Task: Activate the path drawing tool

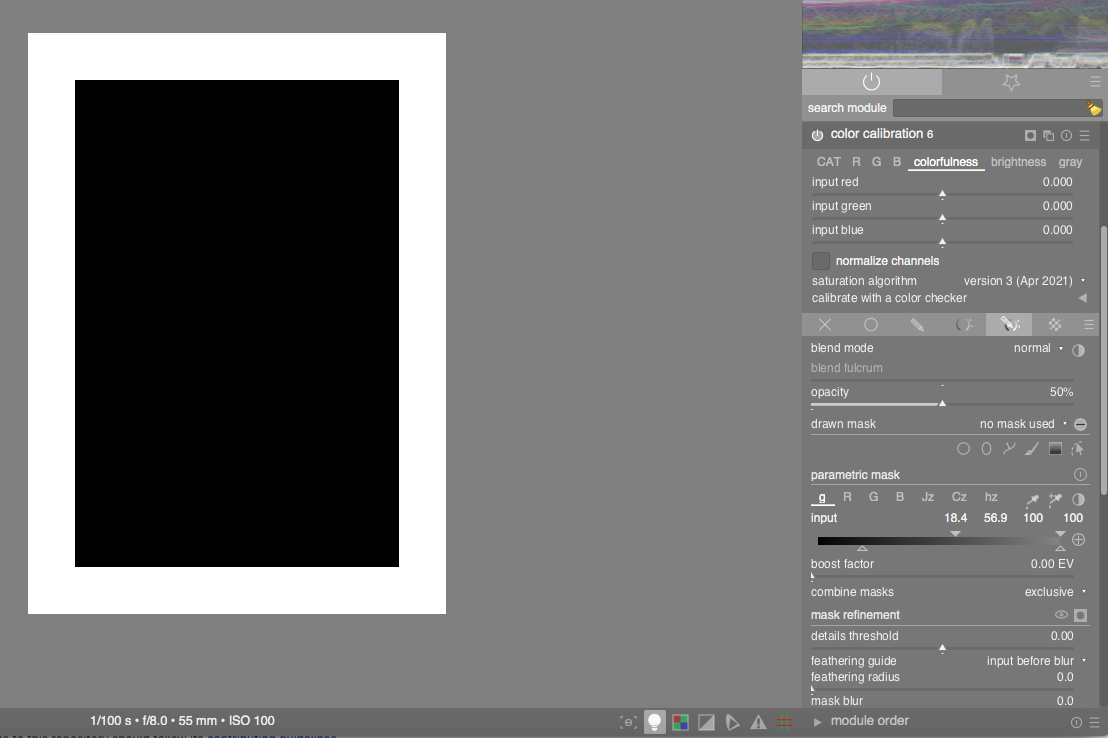Action: pyautogui.click(x=1009, y=448)
